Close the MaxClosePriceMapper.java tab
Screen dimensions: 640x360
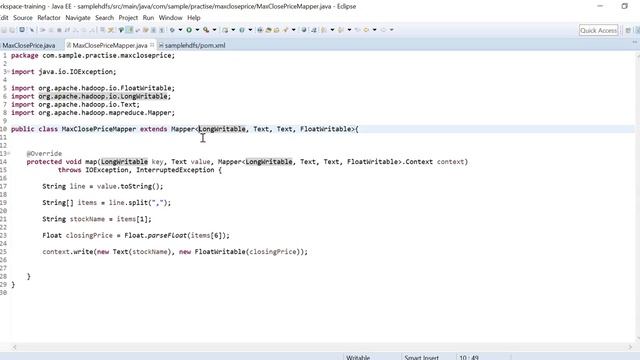pyautogui.click(x=152, y=45)
